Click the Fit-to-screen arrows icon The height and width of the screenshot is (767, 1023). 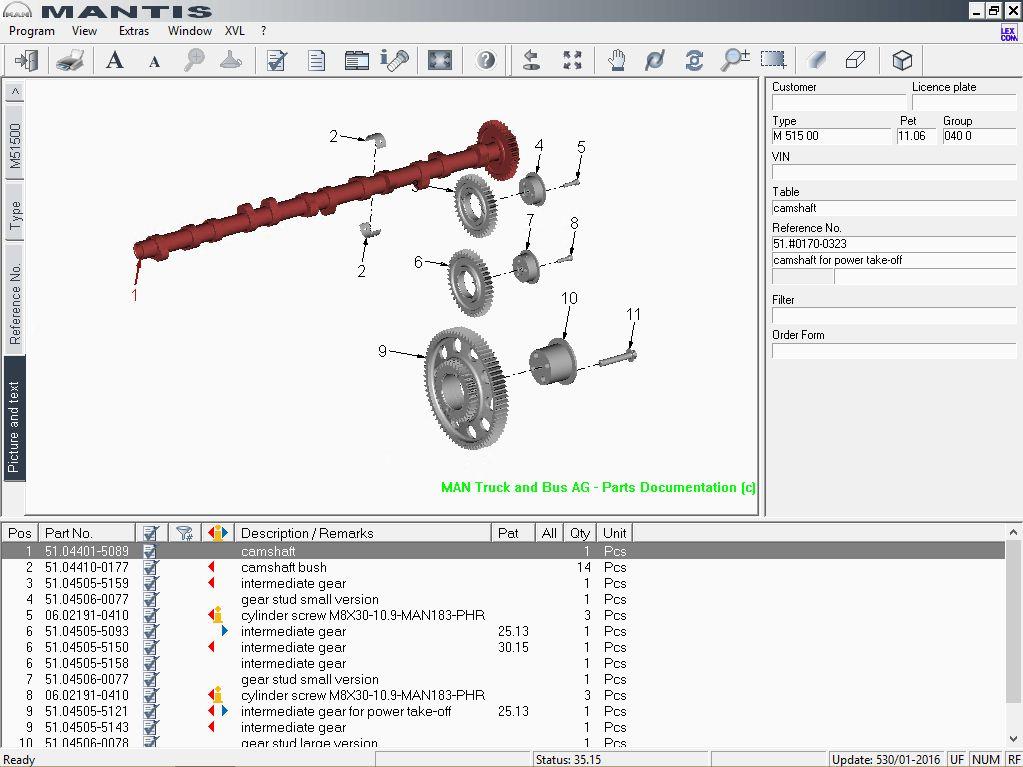[x=572, y=60]
